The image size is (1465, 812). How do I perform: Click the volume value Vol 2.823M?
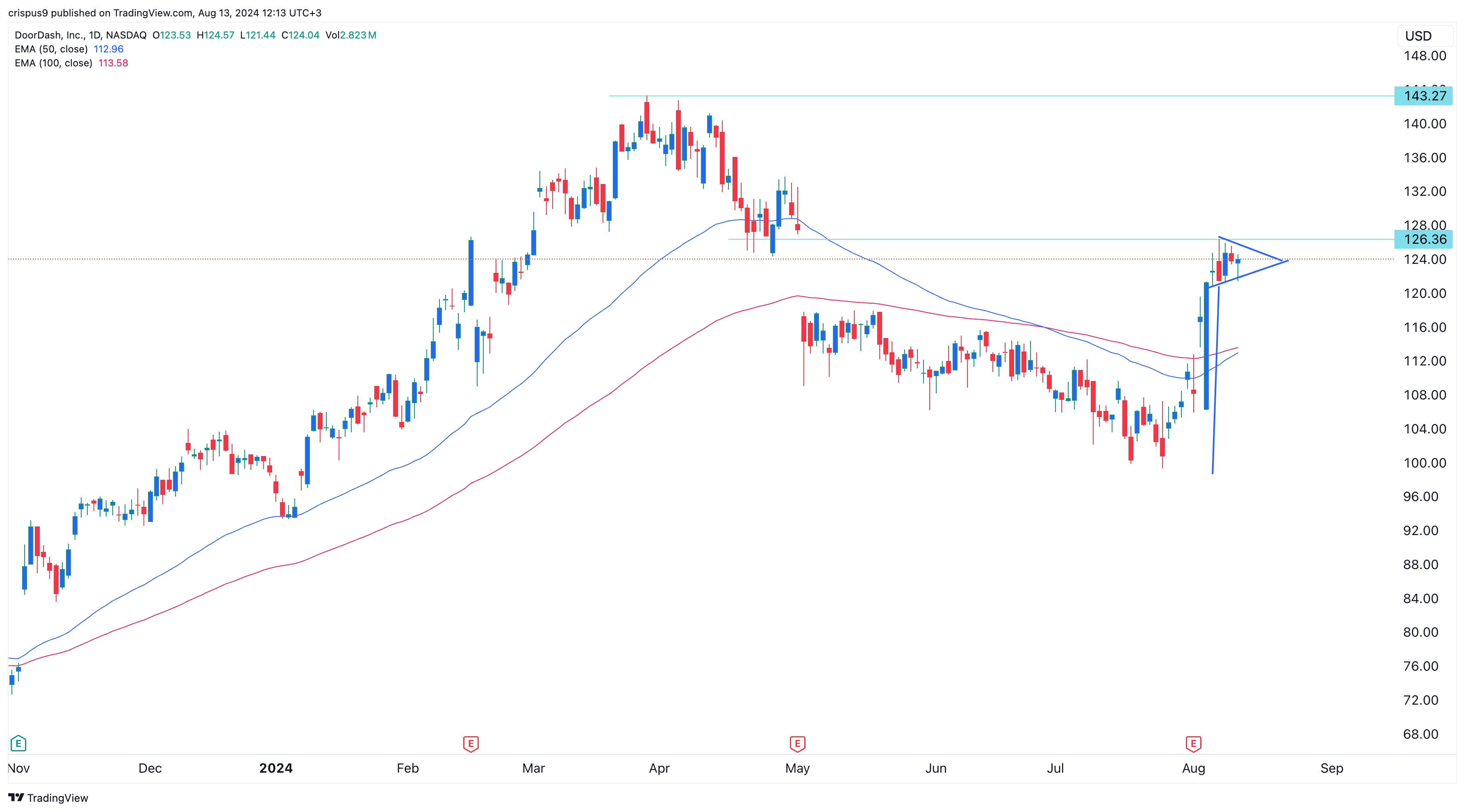click(x=350, y=35)
